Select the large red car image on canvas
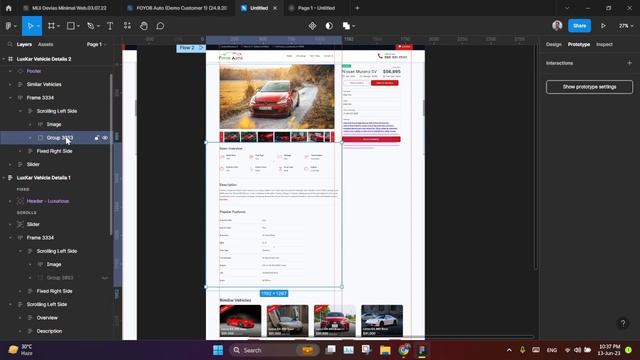The height and width of the screenshot is (360, 640). tap(277, 97)
